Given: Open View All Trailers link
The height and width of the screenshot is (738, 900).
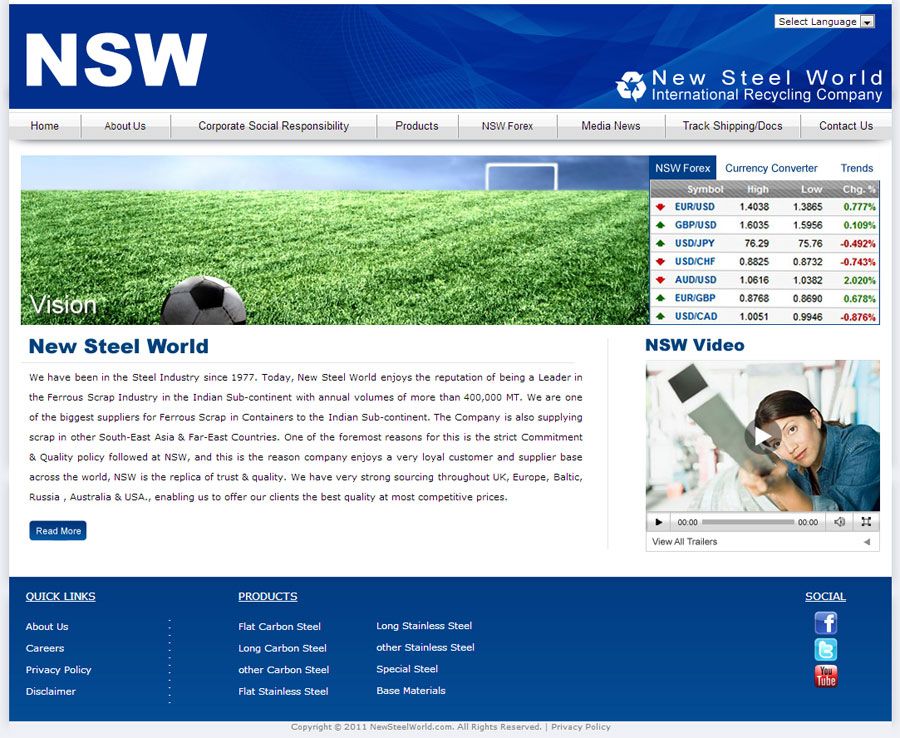Looking at the screenshot, I should pos(685,542).
